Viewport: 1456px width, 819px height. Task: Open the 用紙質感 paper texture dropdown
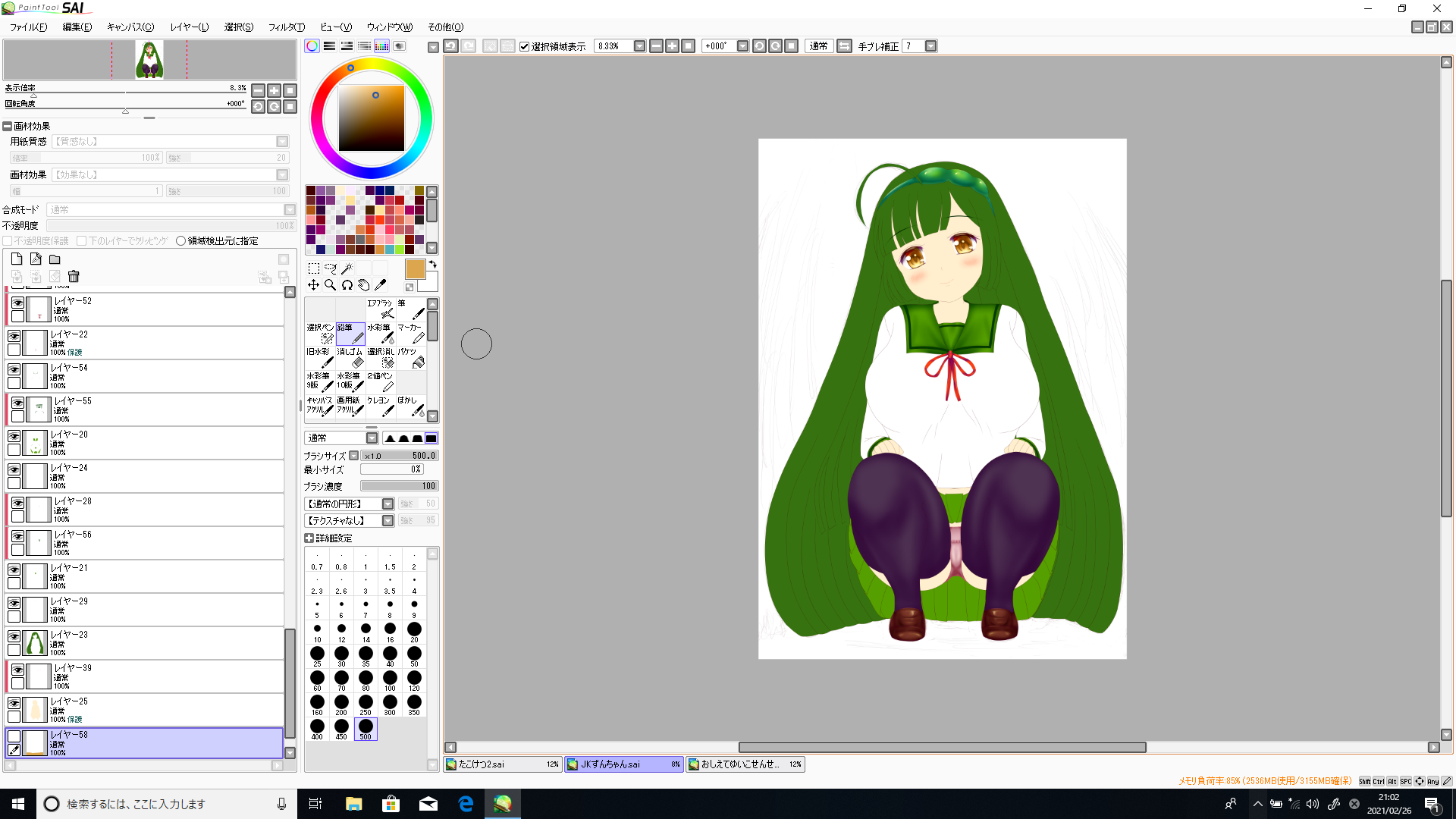pos(282,142)
